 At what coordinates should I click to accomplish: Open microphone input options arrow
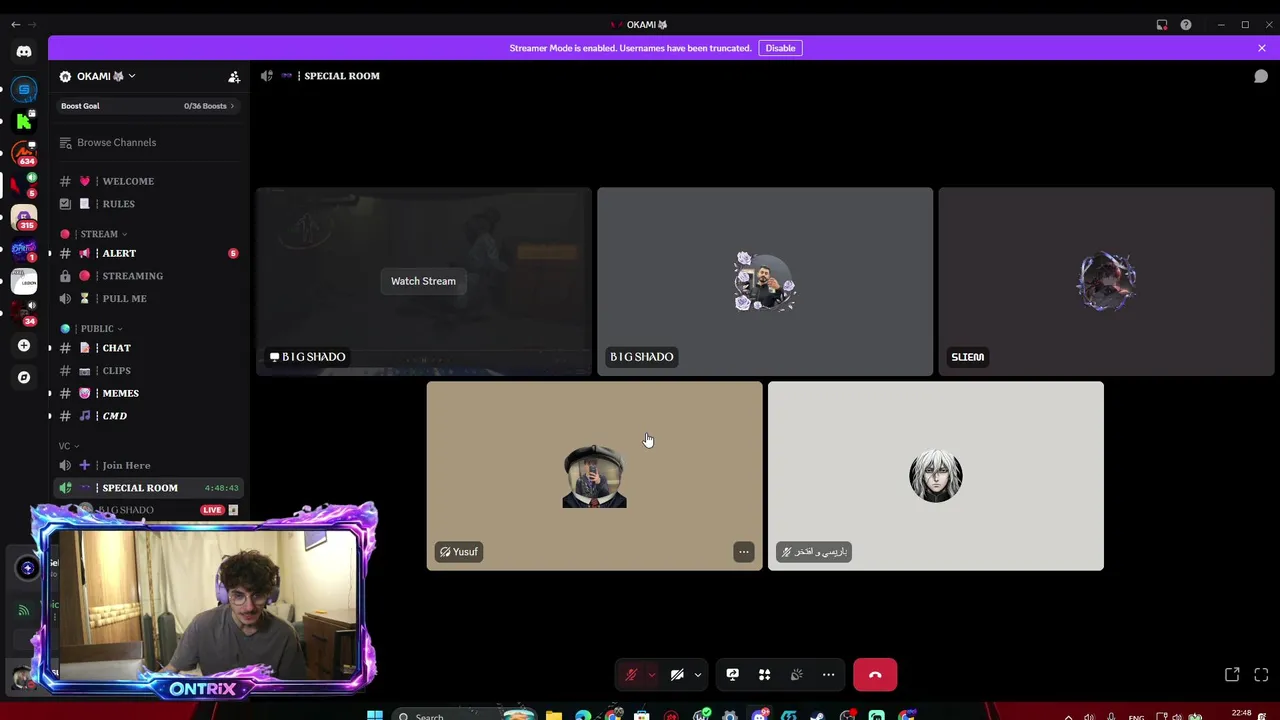651,675
